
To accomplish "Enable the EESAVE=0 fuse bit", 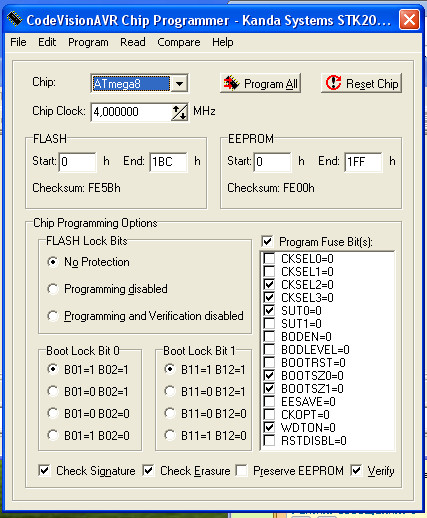I will click(x=269, y=402).
